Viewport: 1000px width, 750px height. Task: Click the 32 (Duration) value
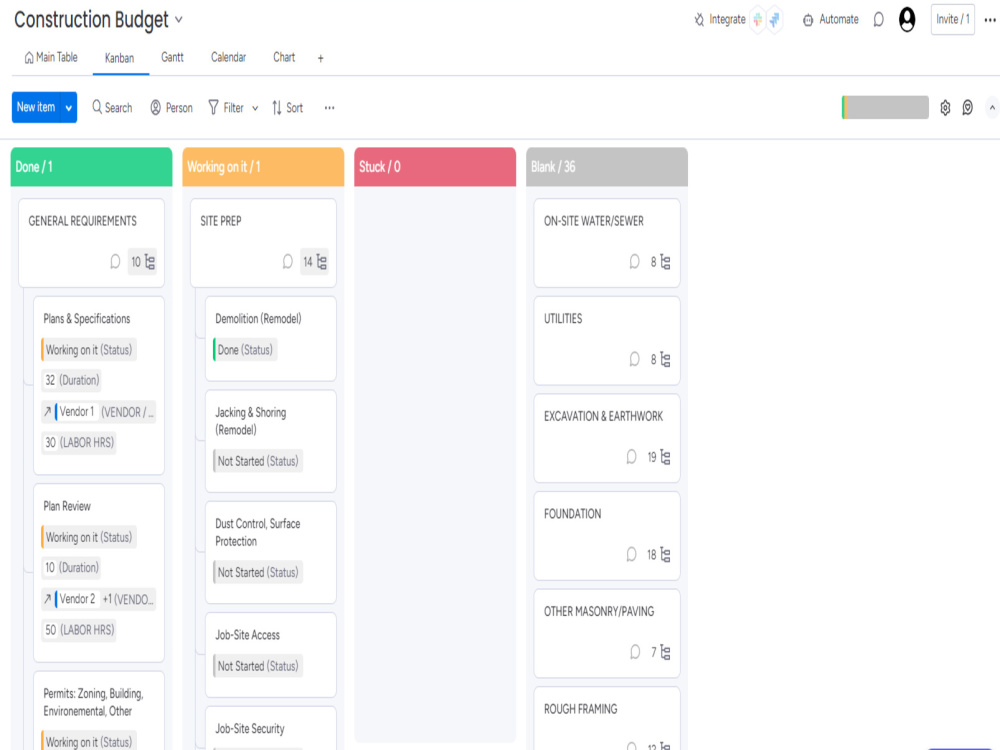72,380
